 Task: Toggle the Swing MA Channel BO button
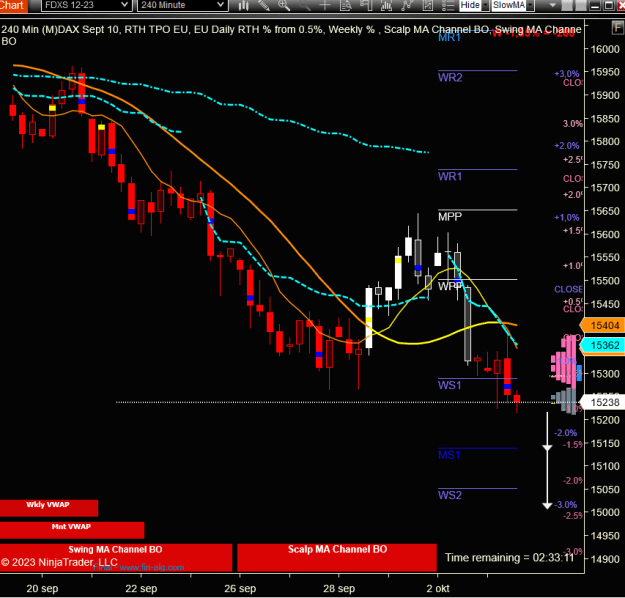116,557
